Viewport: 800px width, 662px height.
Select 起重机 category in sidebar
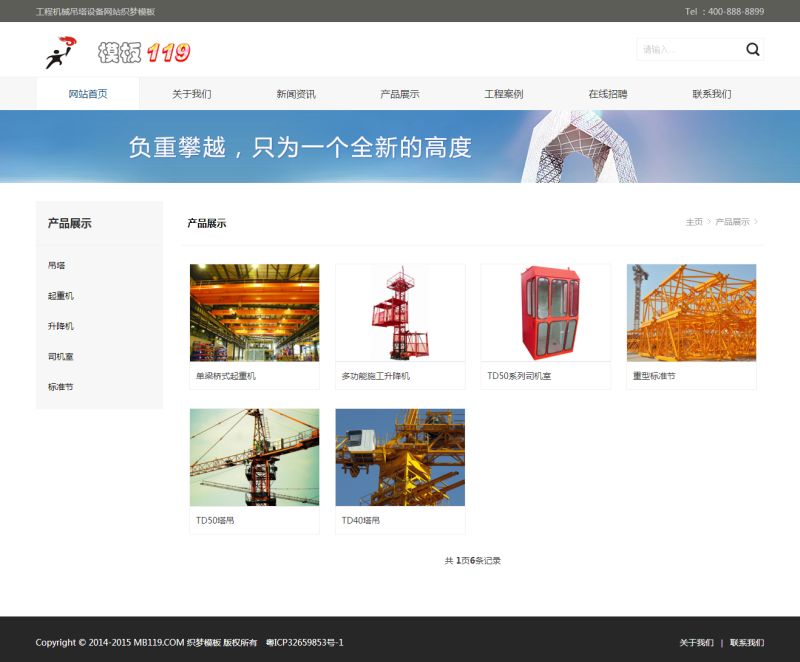[61, 296]
